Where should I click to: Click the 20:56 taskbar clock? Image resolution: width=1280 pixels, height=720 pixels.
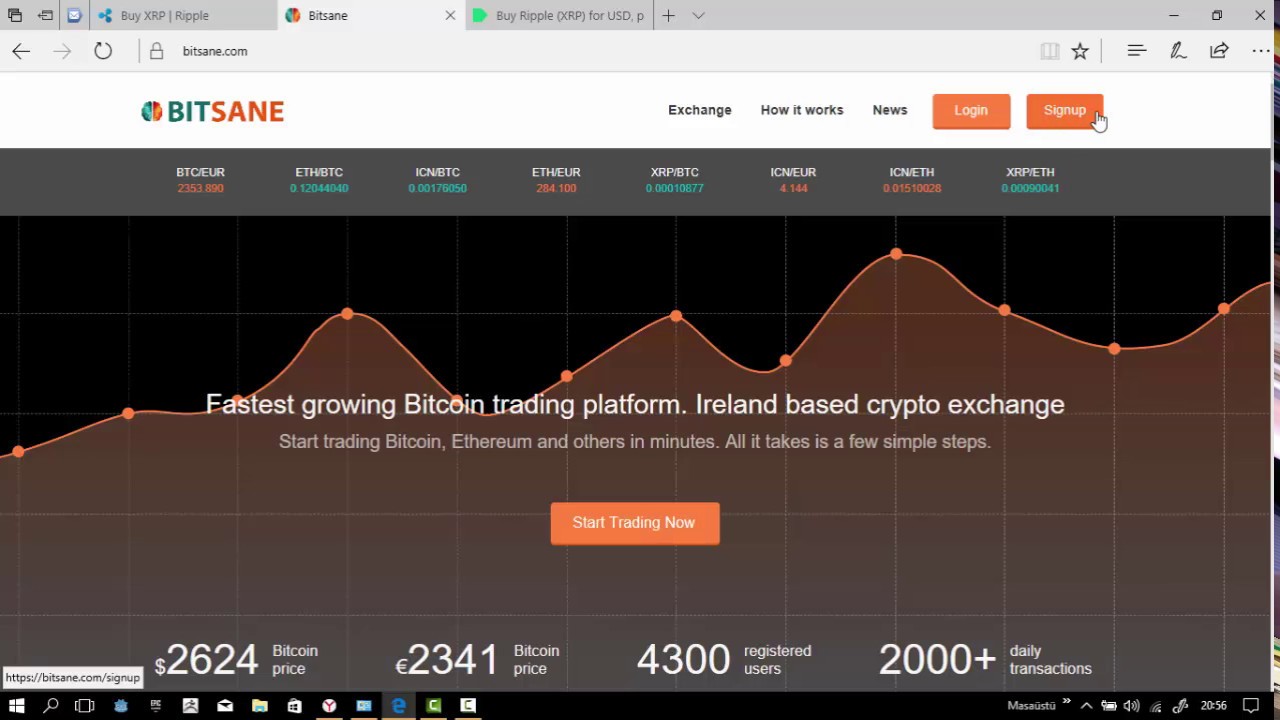(x=1213, y=705)
